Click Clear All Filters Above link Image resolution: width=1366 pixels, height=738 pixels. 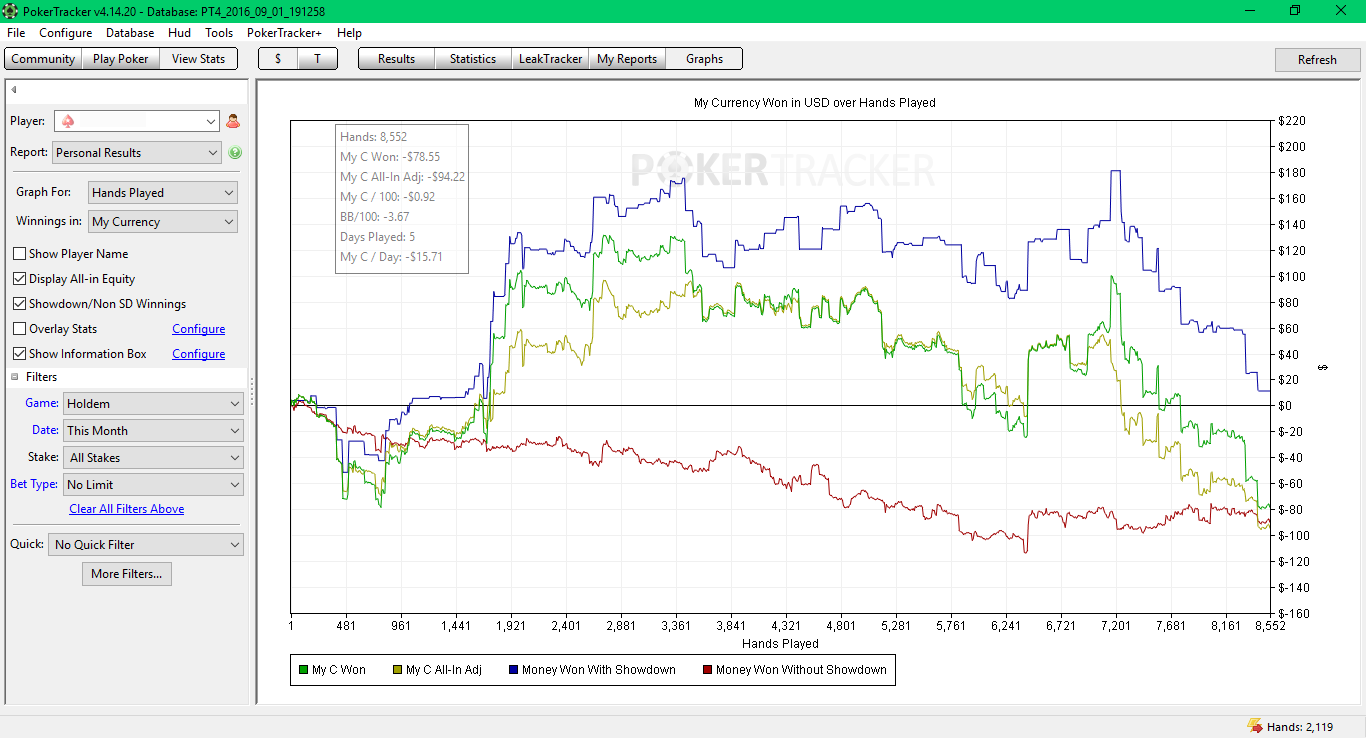[x=127, y=509]
